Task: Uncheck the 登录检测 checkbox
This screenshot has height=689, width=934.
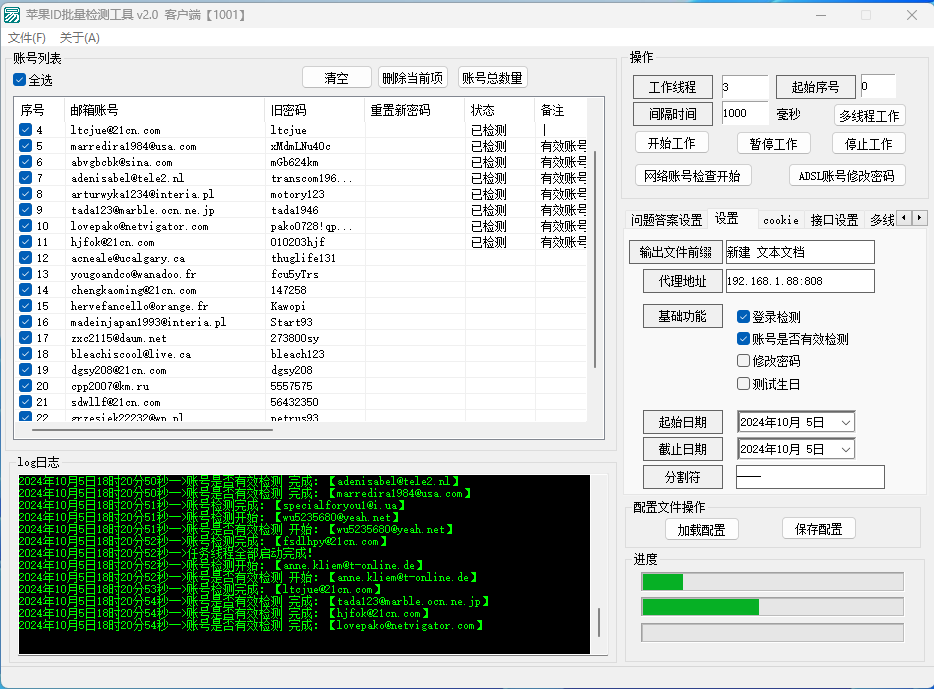Action: (743, 317)
